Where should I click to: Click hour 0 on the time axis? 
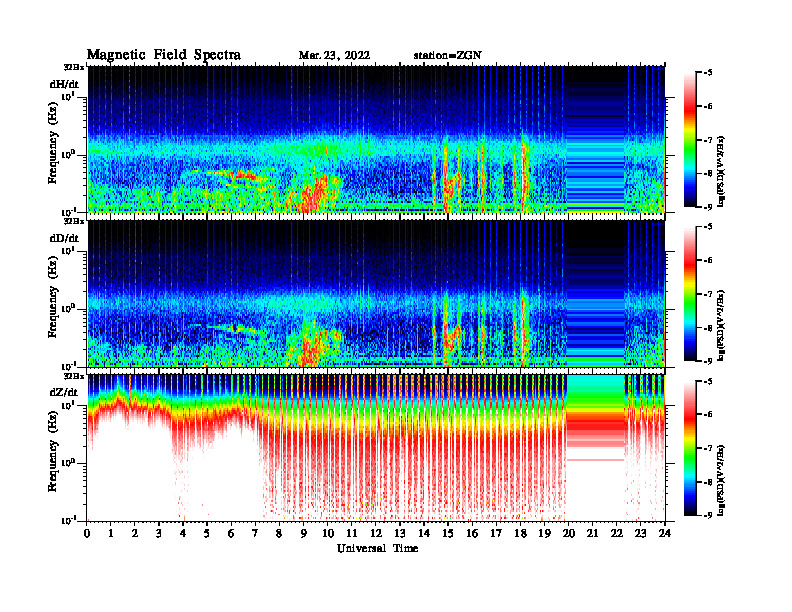point(87,534)
